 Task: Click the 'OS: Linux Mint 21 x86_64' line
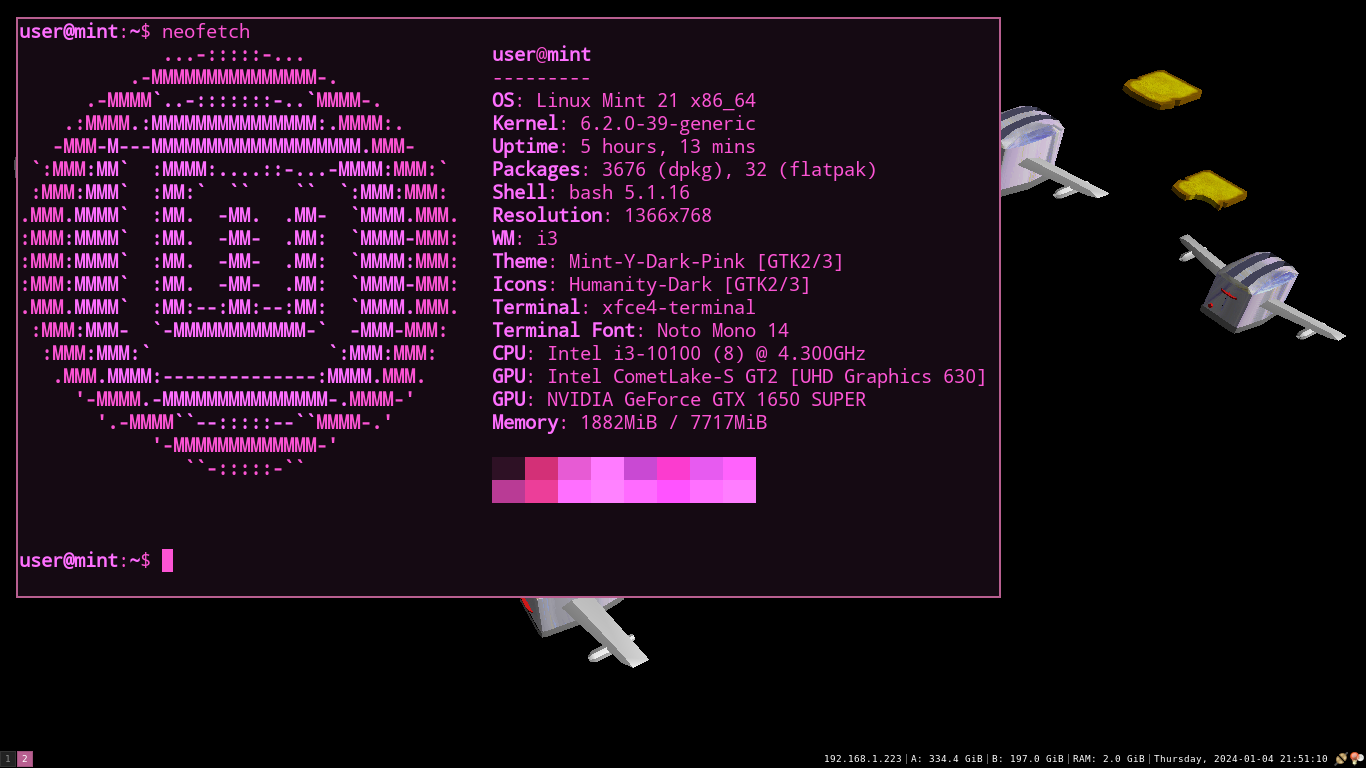tap(624, 100)
